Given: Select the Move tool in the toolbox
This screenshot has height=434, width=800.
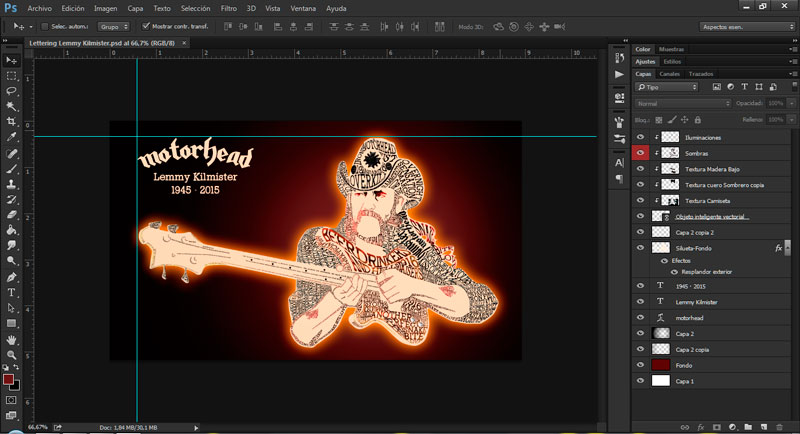Looking at the screenshot, I should (x=11, y=60).
